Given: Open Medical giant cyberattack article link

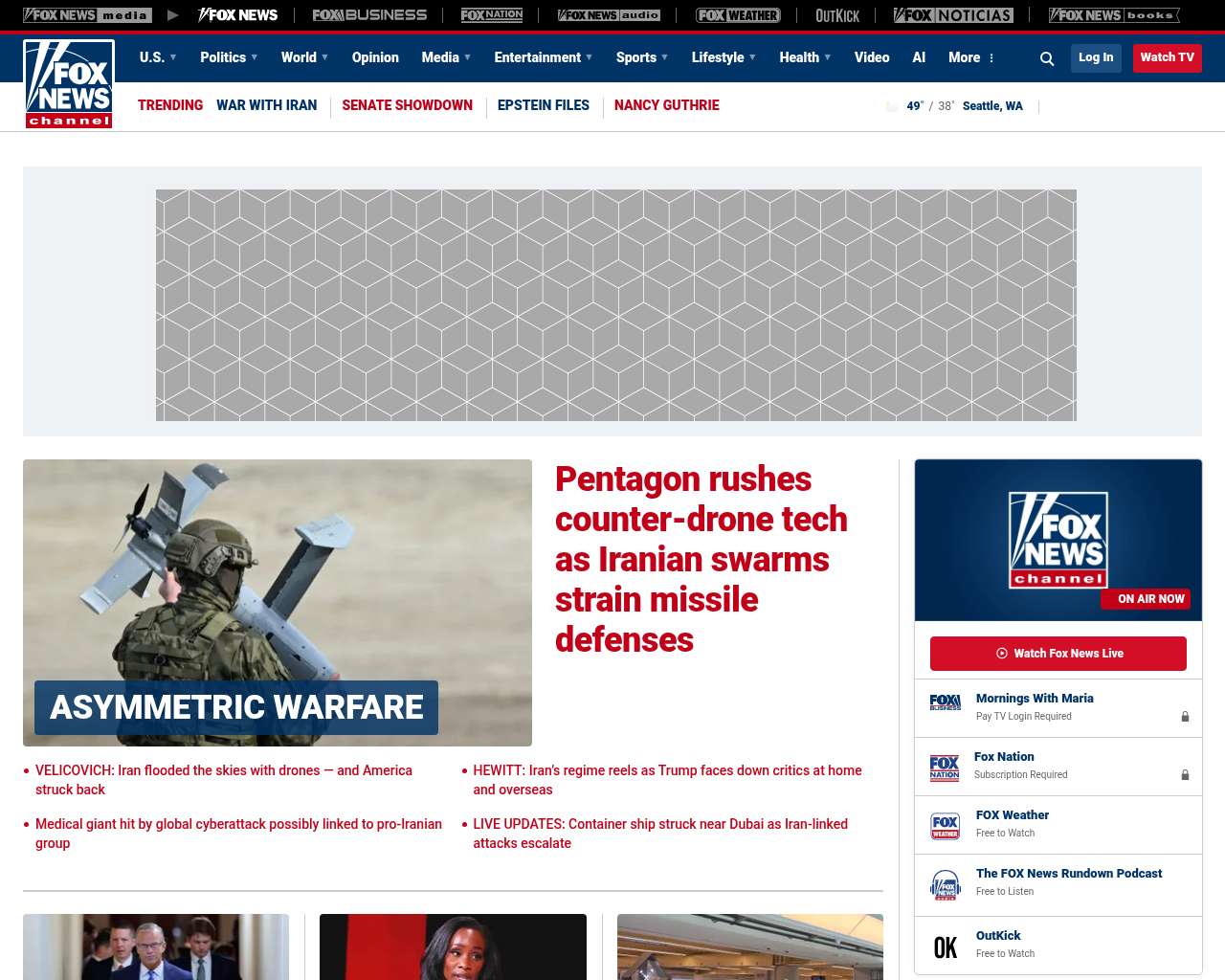Looking at the screenshot, I should [x=238, y=834].
